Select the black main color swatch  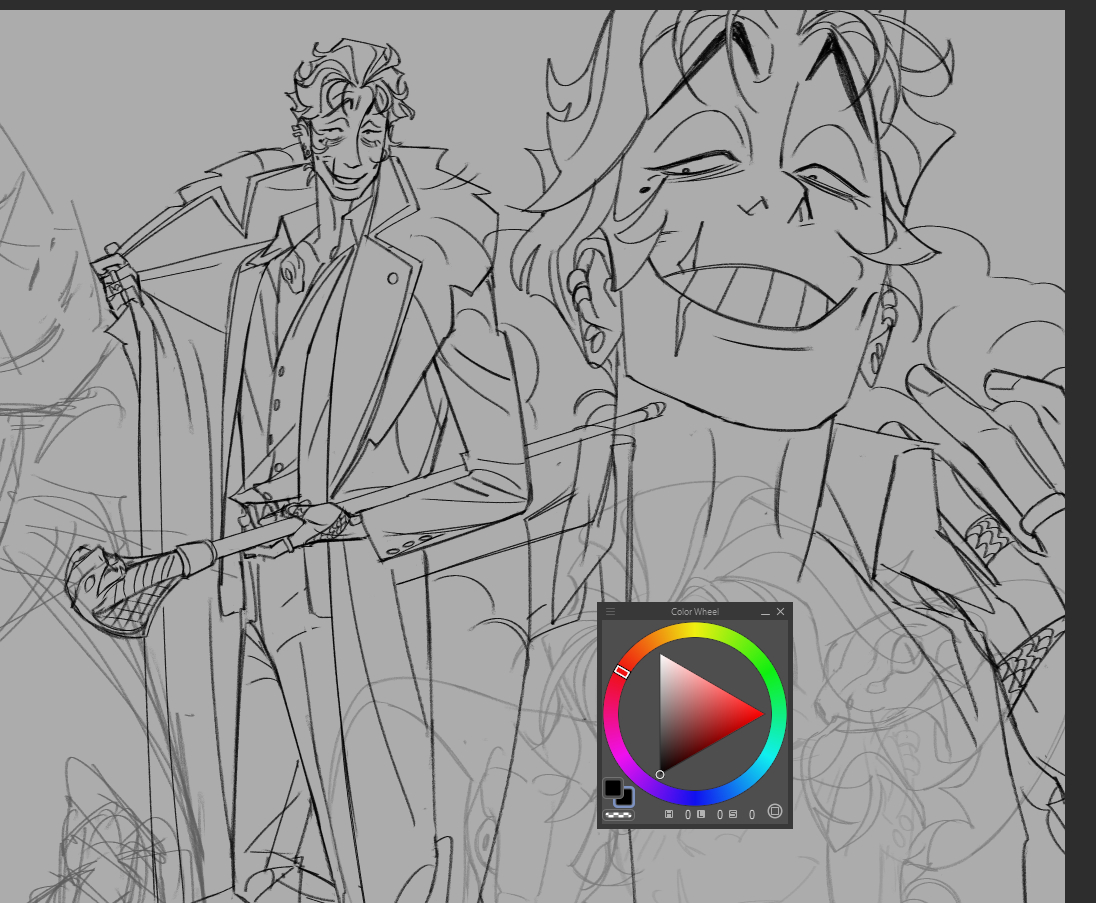612,788
